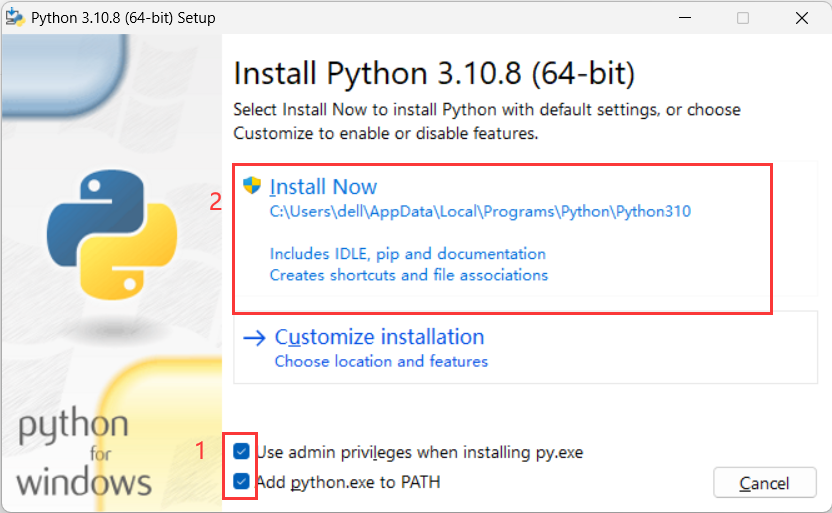Viewport: 832px width, 513px height.
Task: Click the Python setup icon in title bar
Action: [15, 18]
